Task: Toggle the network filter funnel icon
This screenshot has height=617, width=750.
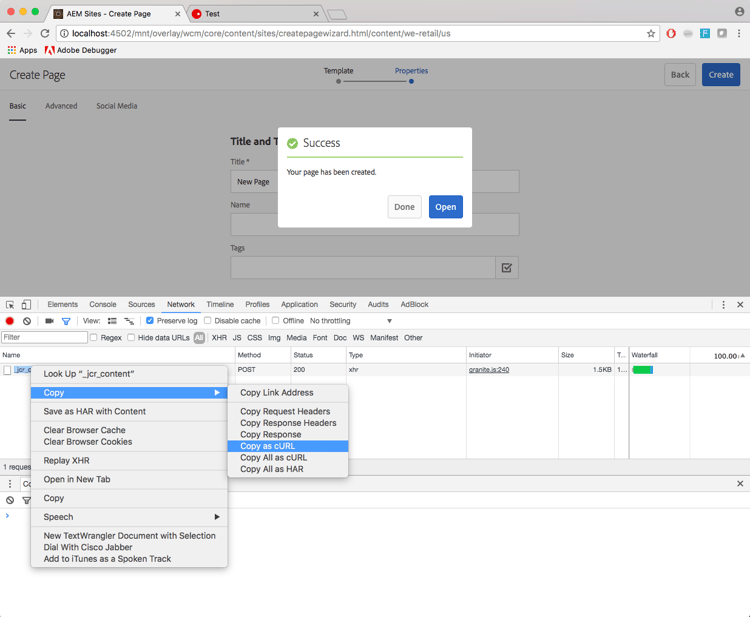Action: (66, 321)
